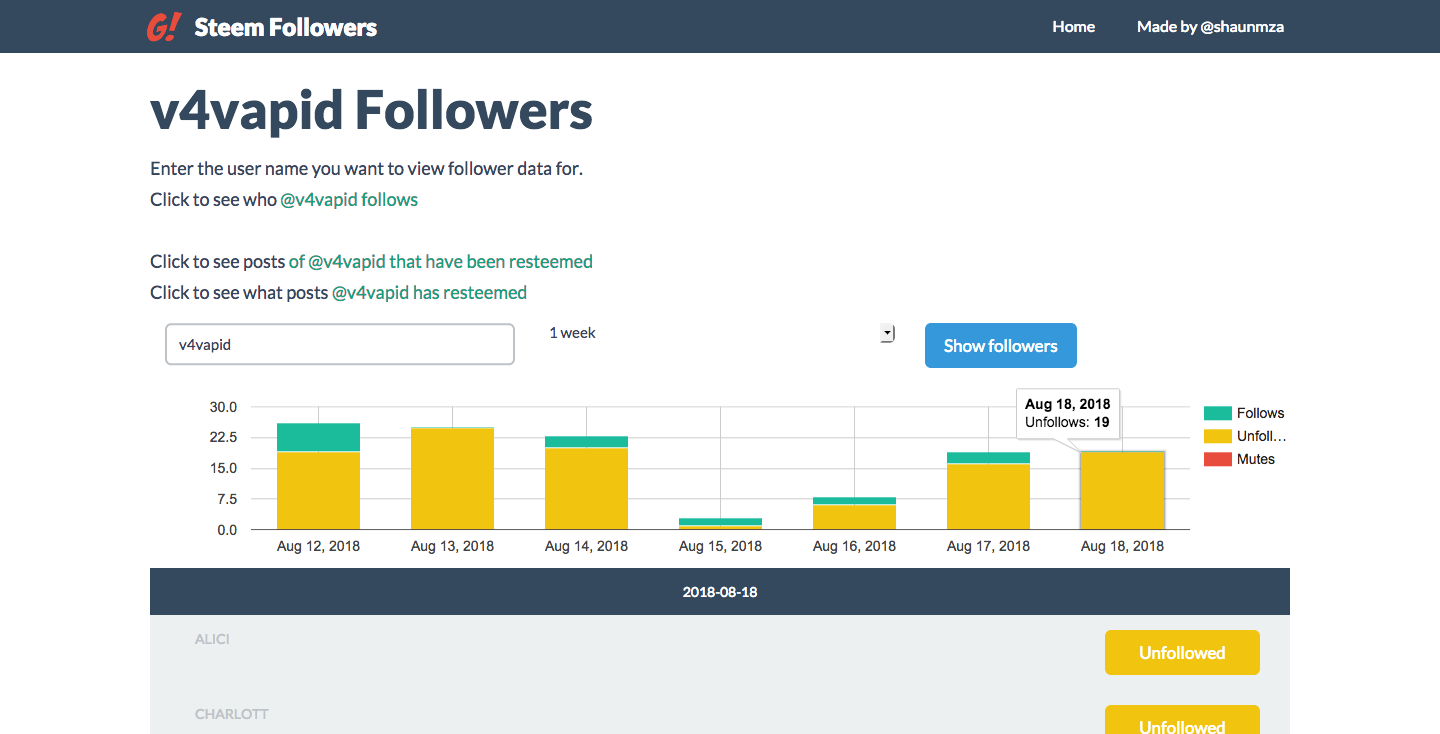This screenshot has height=734, width=1440.
Task: Open the @v4vapid follows link
Action: (x=349, y=199)
